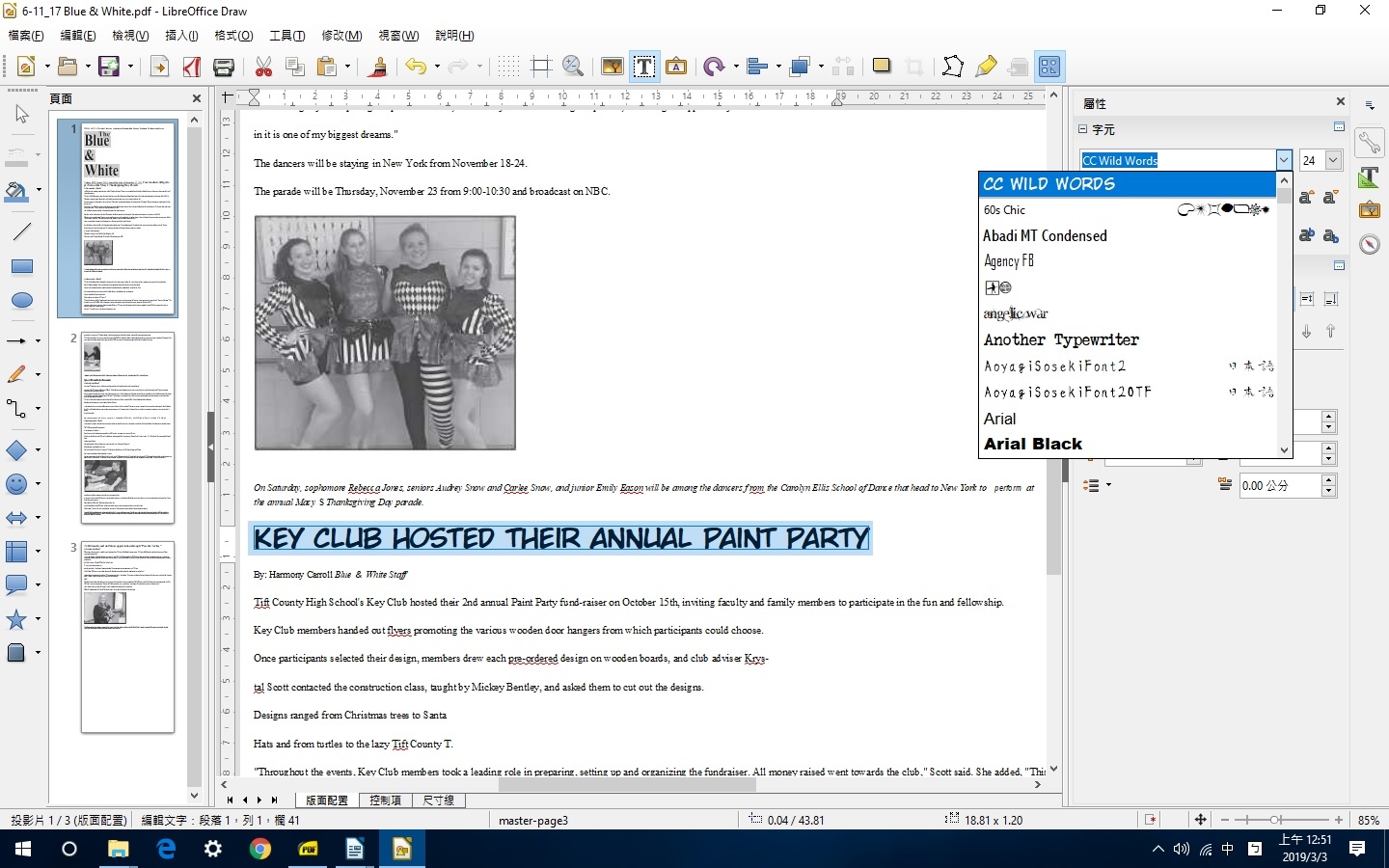The height and width of the screenshot is (868, 1389).
Task: Select the Lines and Arrows tool
Action: click(x=16, y=340)
